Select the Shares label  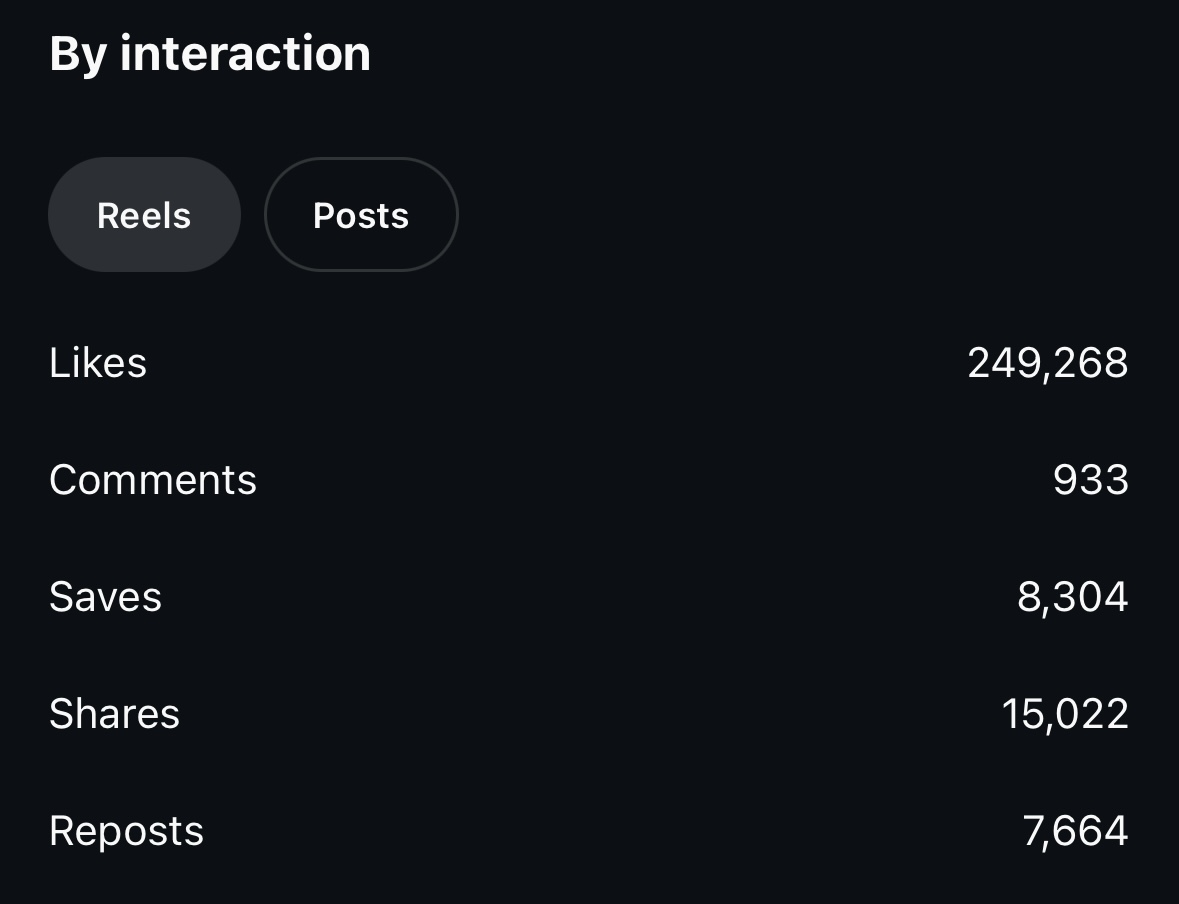pyautogui.click(x=114, y=714)
